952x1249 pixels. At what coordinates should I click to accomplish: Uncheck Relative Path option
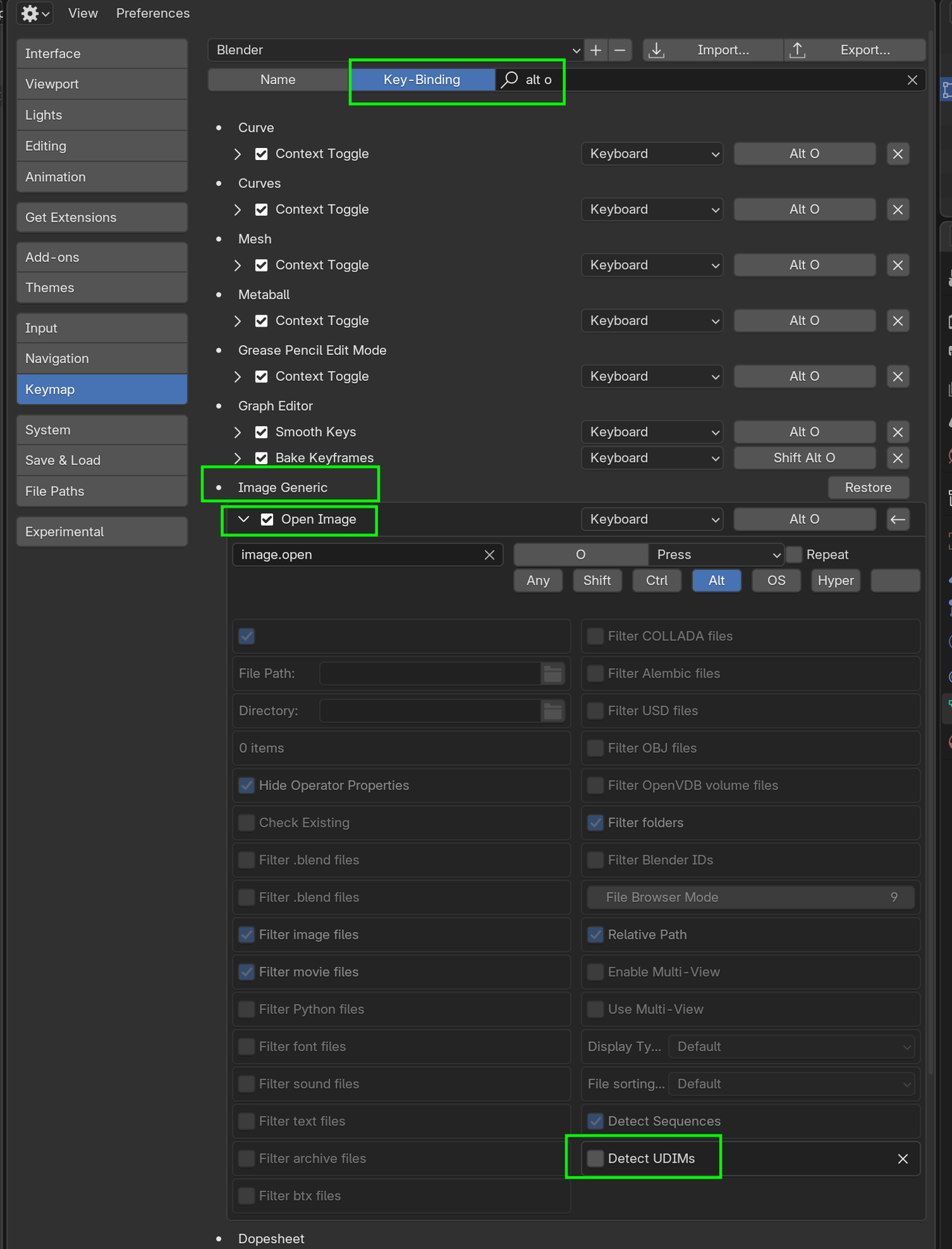pos(595,934)
